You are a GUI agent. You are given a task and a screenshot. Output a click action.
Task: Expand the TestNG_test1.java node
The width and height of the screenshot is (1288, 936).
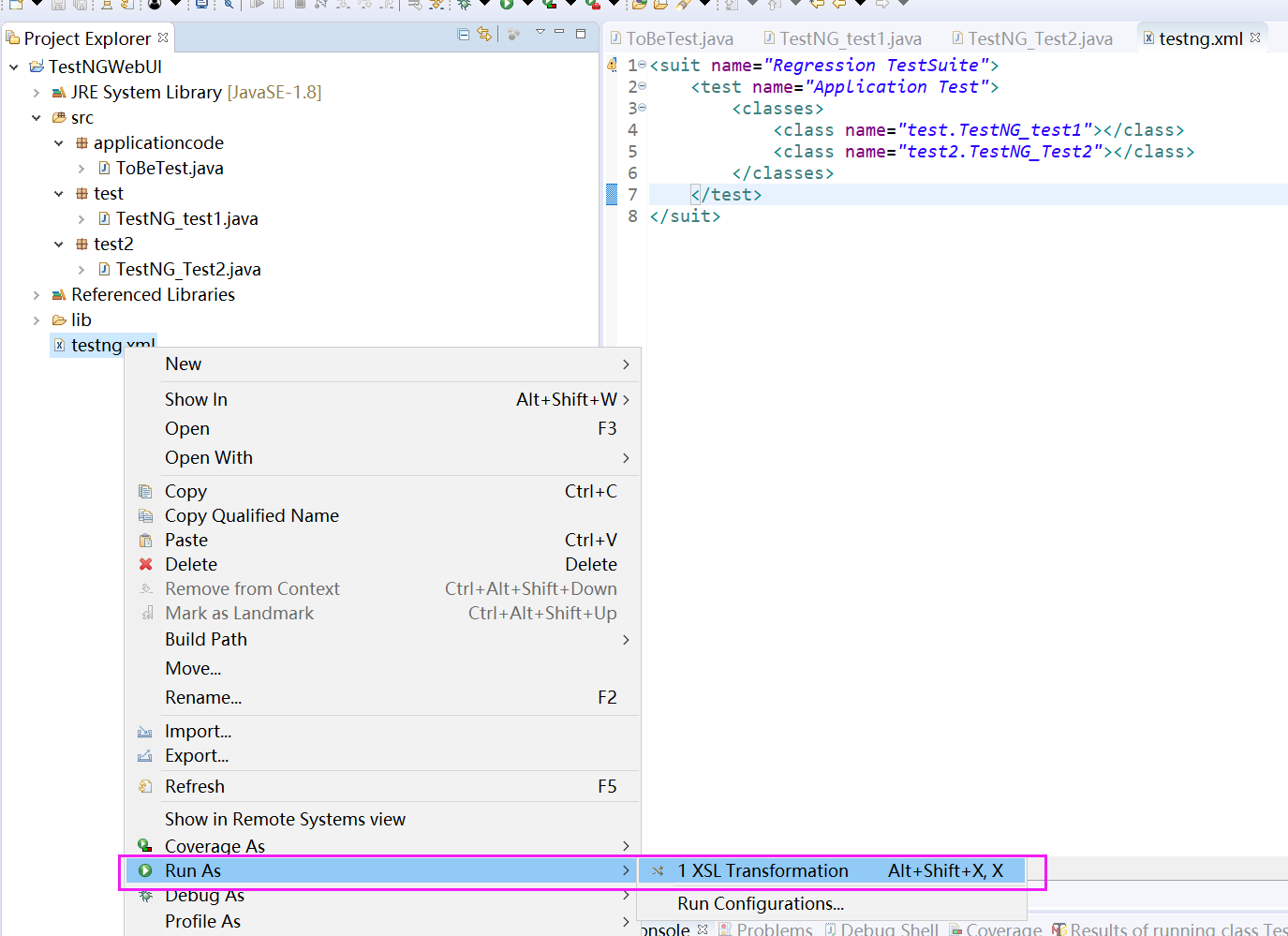pos(81,219)
